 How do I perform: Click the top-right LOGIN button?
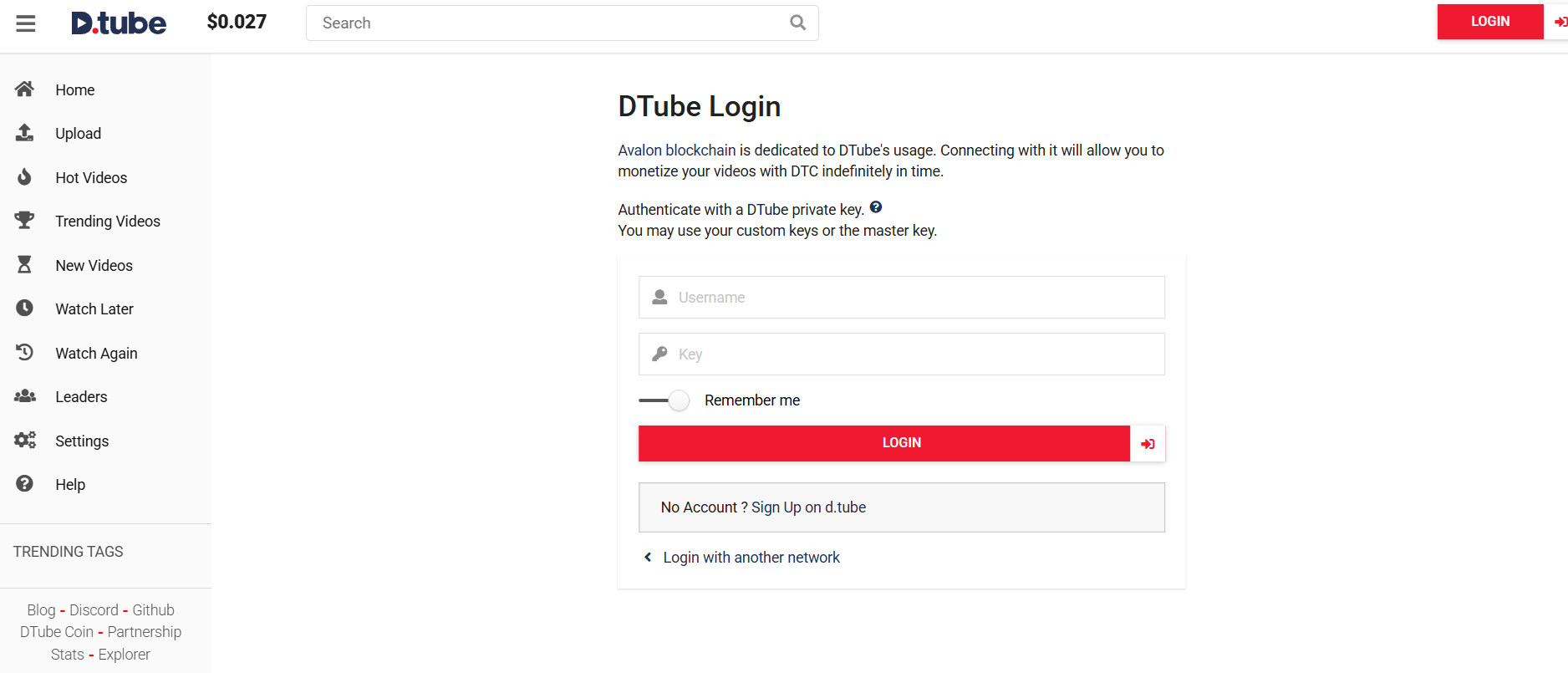click(1490, 22)
